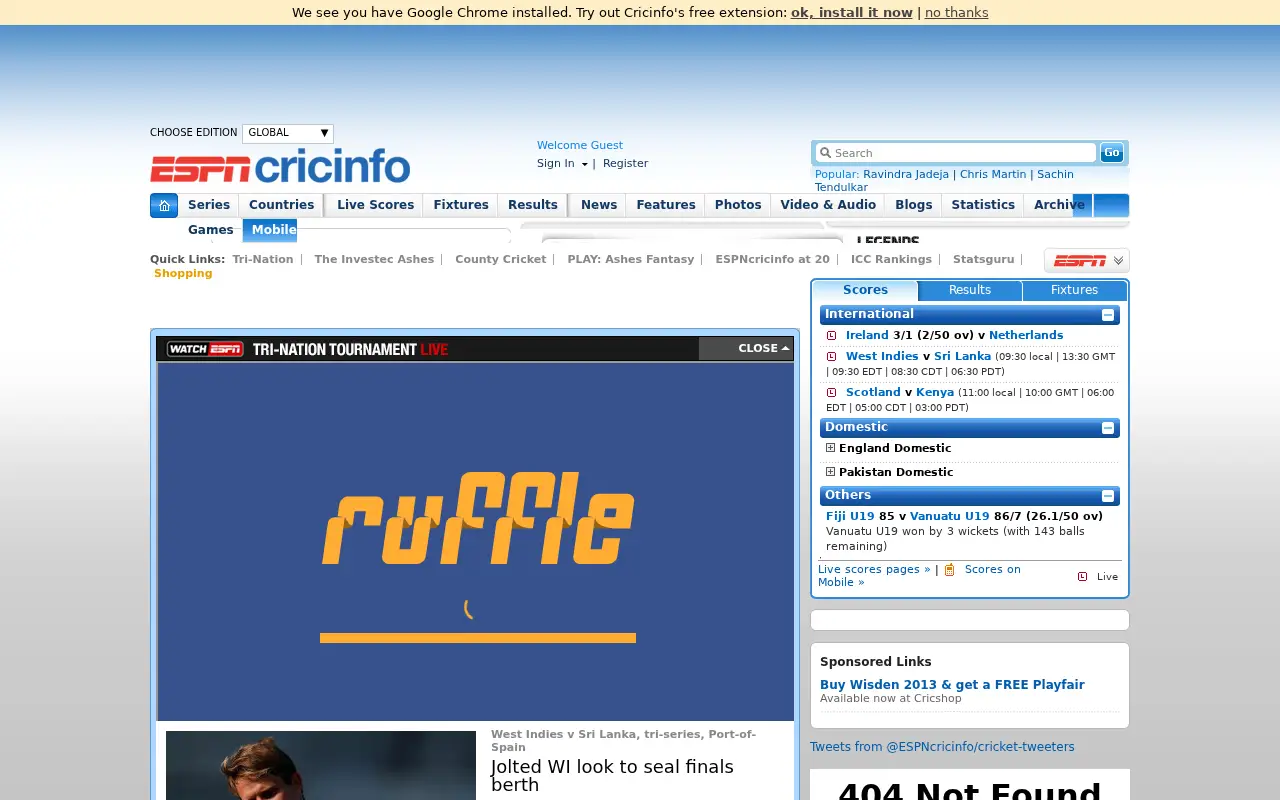1280x800 pixels.
Task: Open the 'Live scores pages »' link
Action: coord(874,570)
